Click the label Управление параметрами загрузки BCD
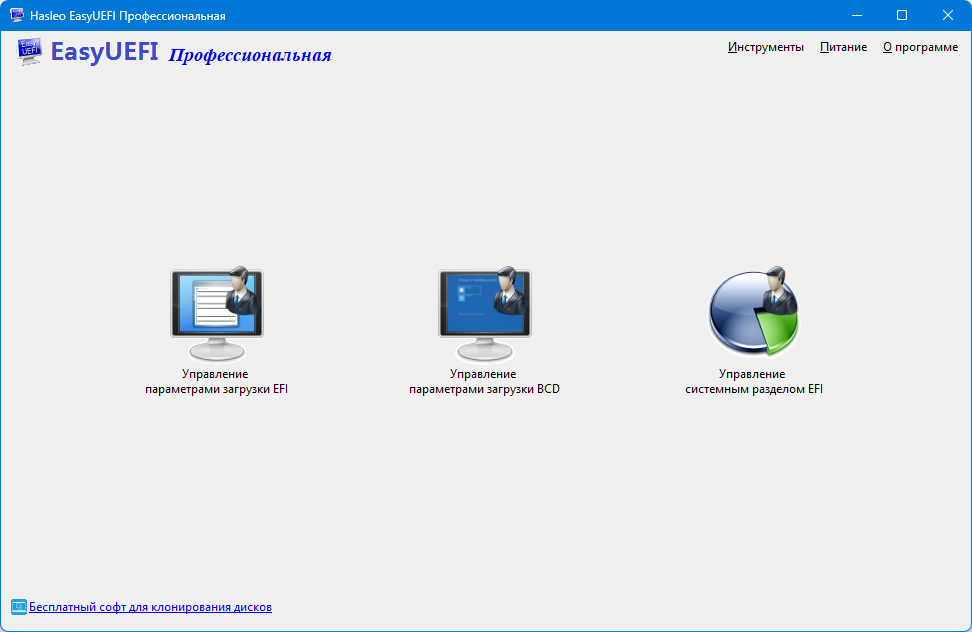The width and height of the screenshot is (972, 632). (x=484, y=382)
